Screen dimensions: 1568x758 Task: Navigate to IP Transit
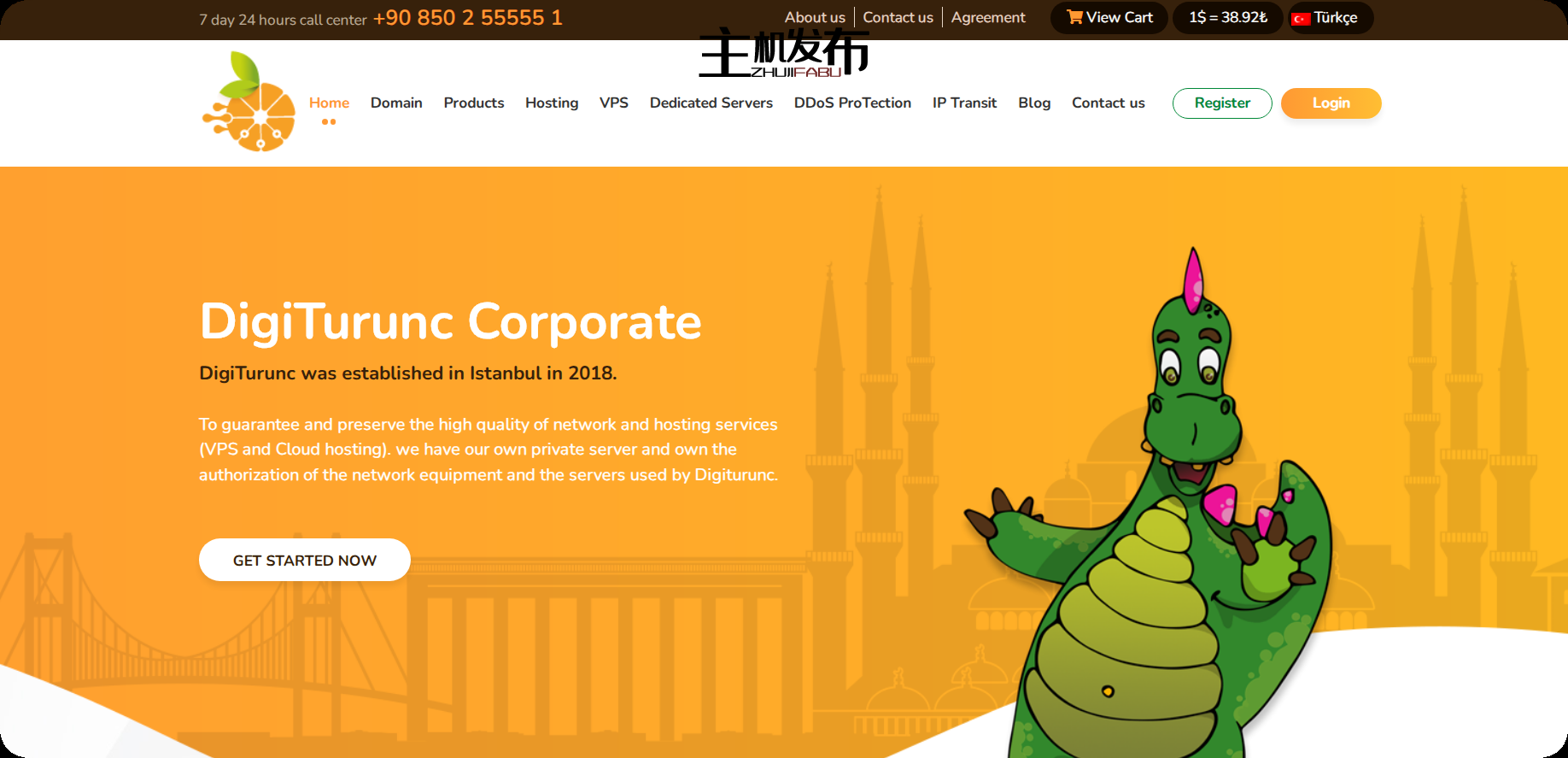964,103
